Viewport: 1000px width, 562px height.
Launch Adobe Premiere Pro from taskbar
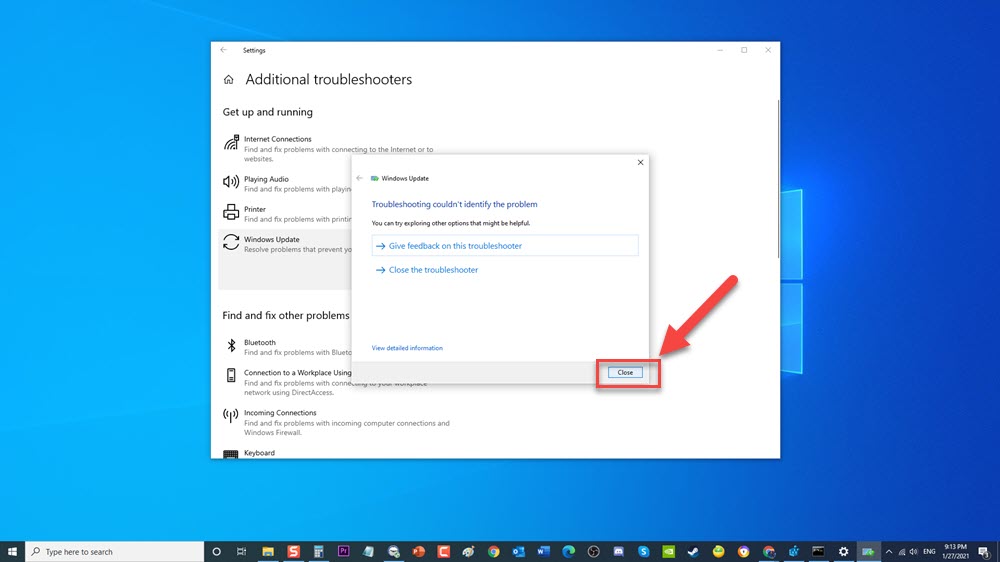pos(343,552)
